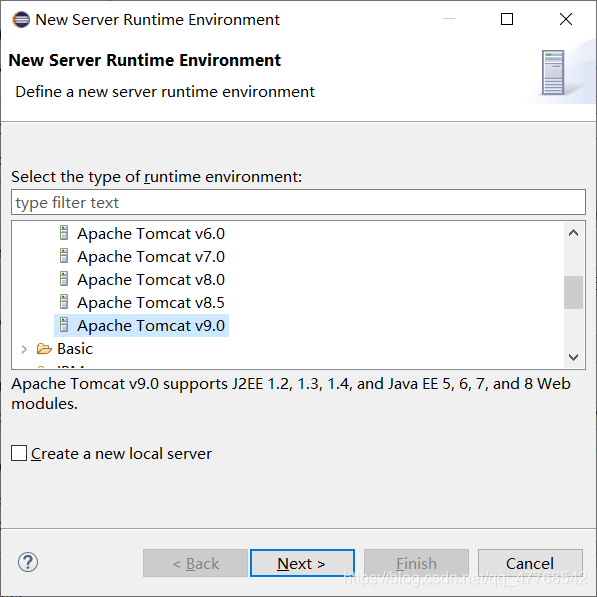Select the Basic category label
Screen dimensions: 597x597
coord(75,349)
